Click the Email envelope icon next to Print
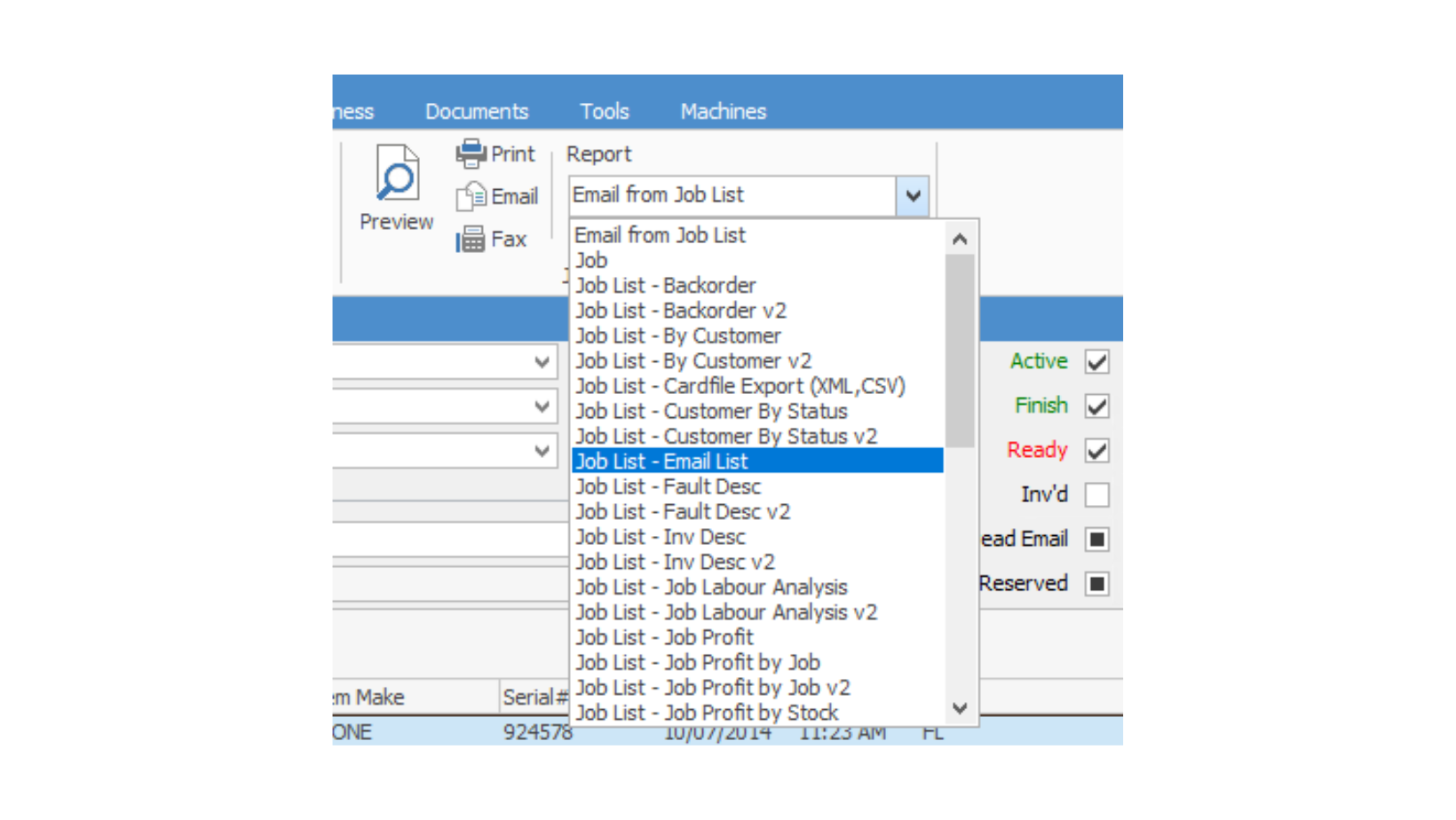The width and height of the screenshot is (1456, 820). 471,196
